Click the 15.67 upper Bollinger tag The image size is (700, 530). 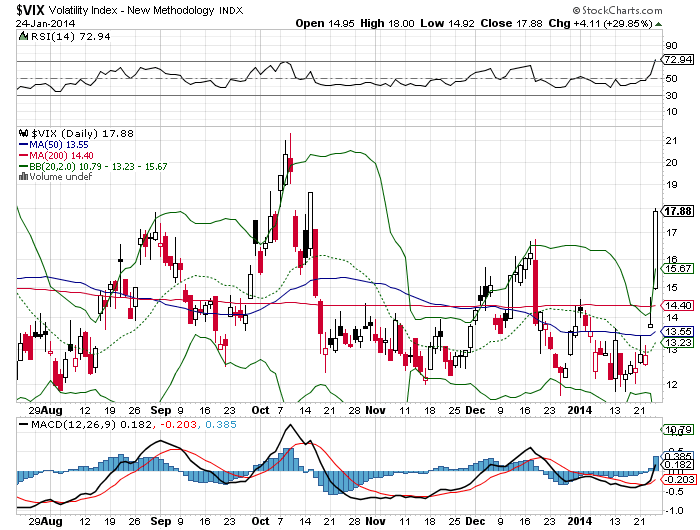[x=678, y=268]
